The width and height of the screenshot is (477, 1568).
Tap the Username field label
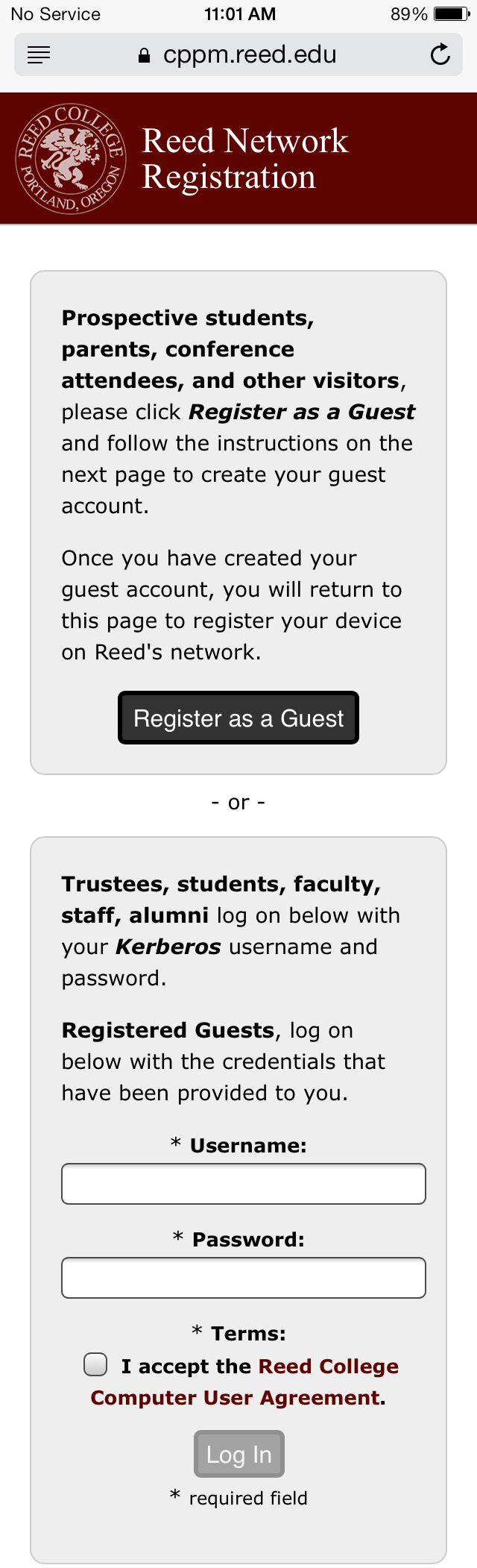pyautogui.click(x=247, y=1146)
